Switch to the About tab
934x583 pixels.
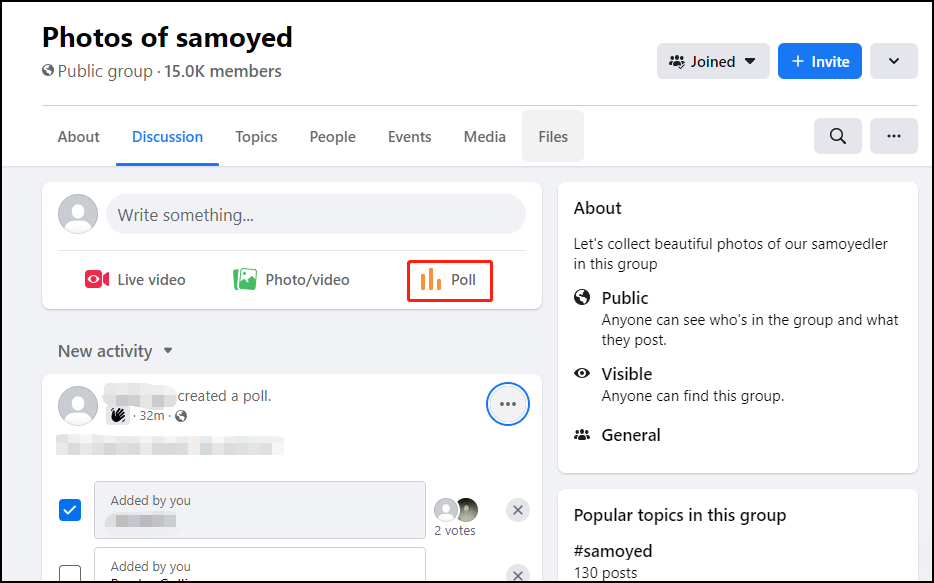(79, 136)
